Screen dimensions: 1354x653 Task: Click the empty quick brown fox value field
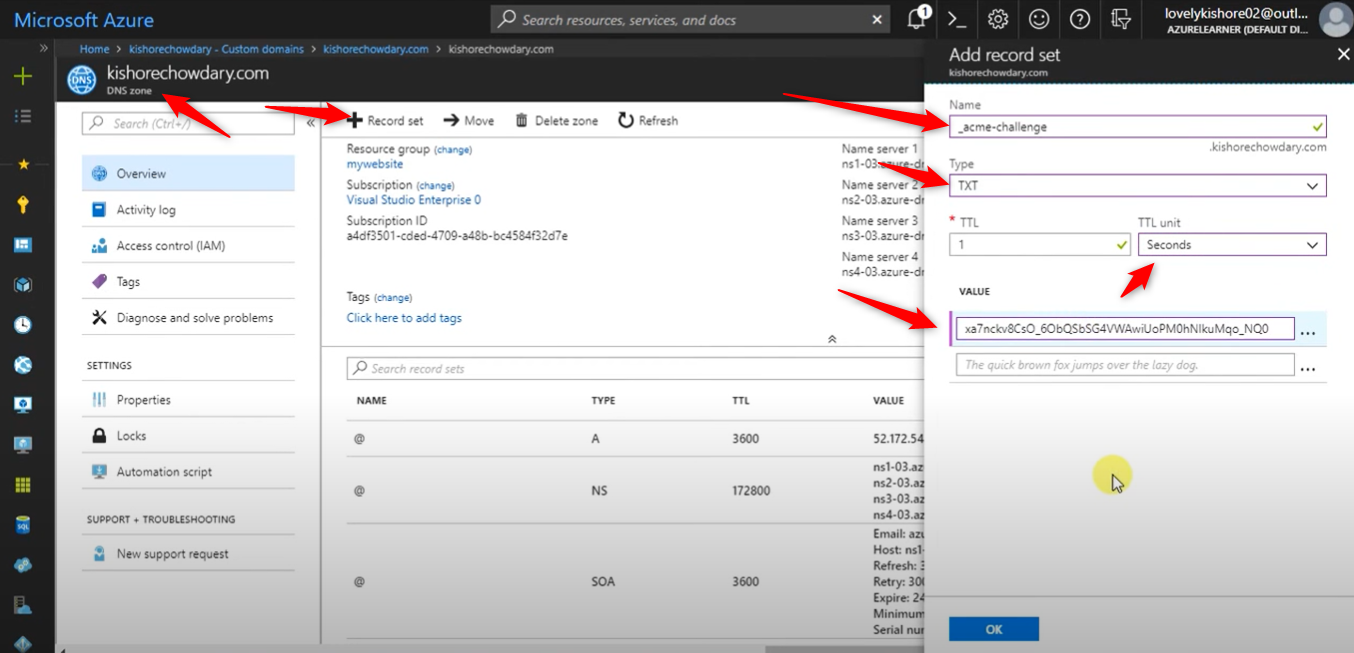1125,365
